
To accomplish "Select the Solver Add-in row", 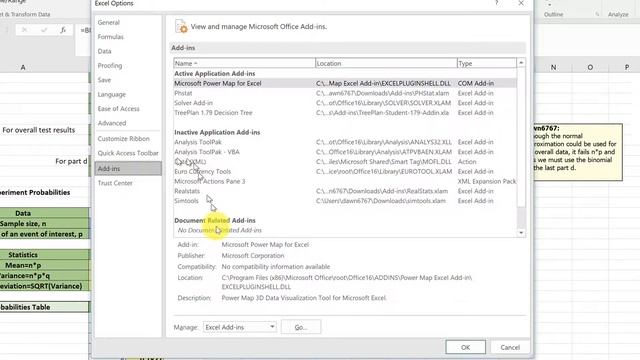I will coord(345,103).
